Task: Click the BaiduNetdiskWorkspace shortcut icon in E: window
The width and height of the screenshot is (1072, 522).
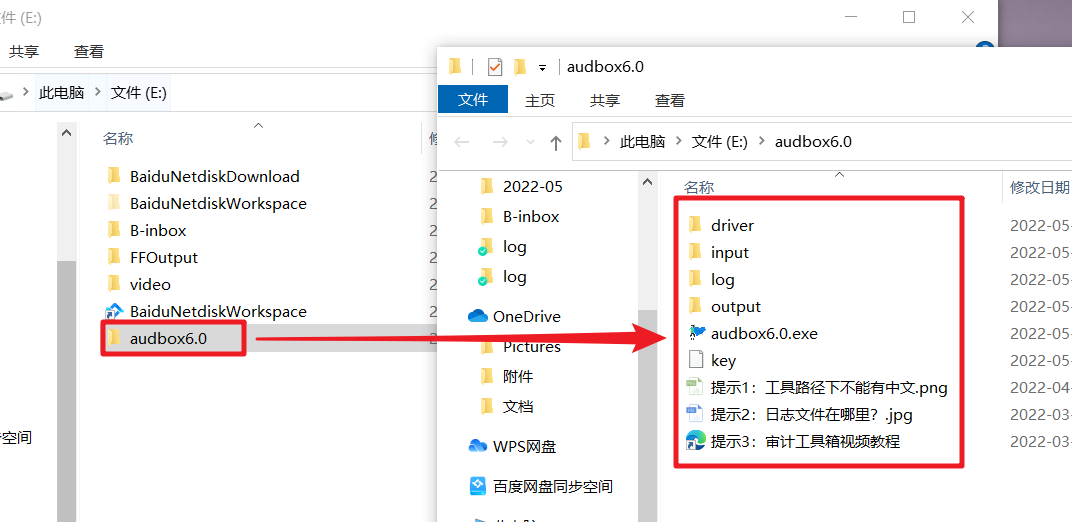Action: [113, 311]
